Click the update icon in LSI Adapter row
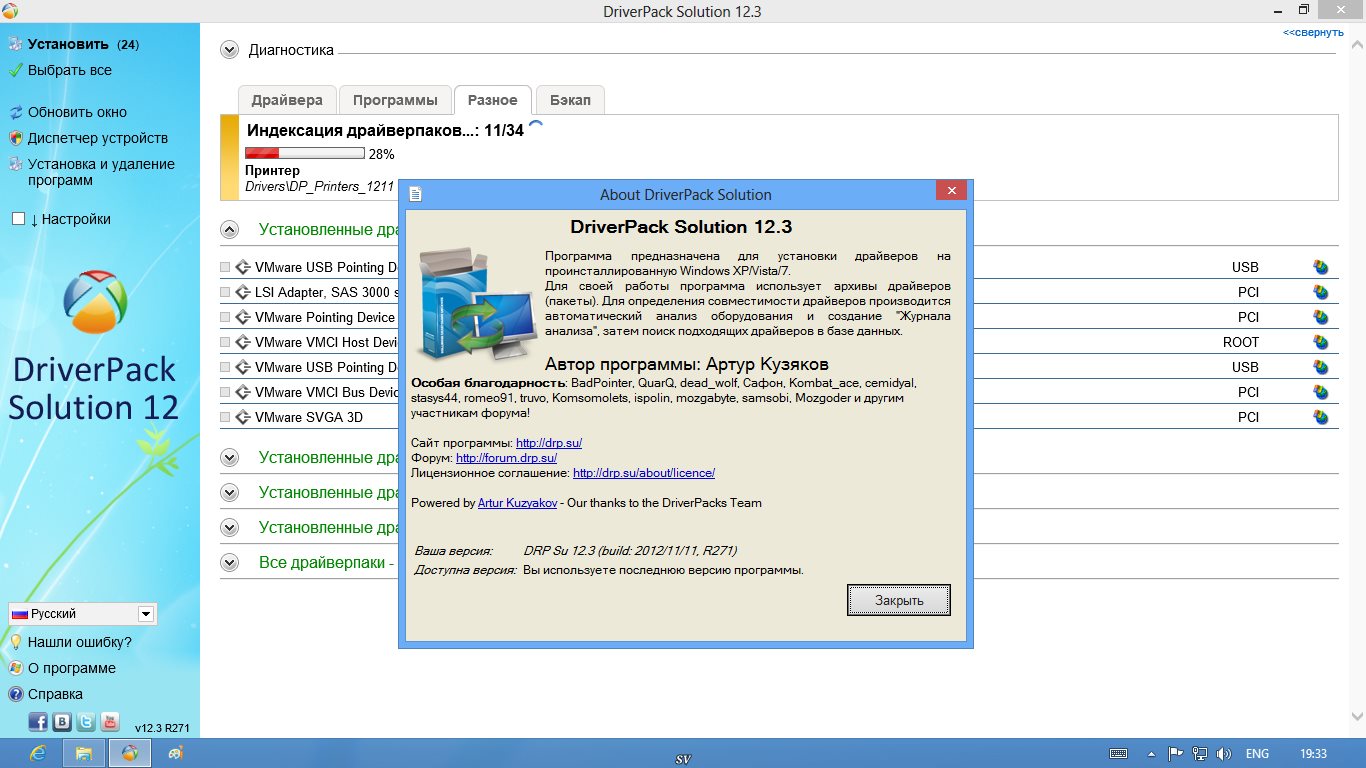Image resolution: width=1366 pixels, height=768 pixels. click(x=1320, y=292)
